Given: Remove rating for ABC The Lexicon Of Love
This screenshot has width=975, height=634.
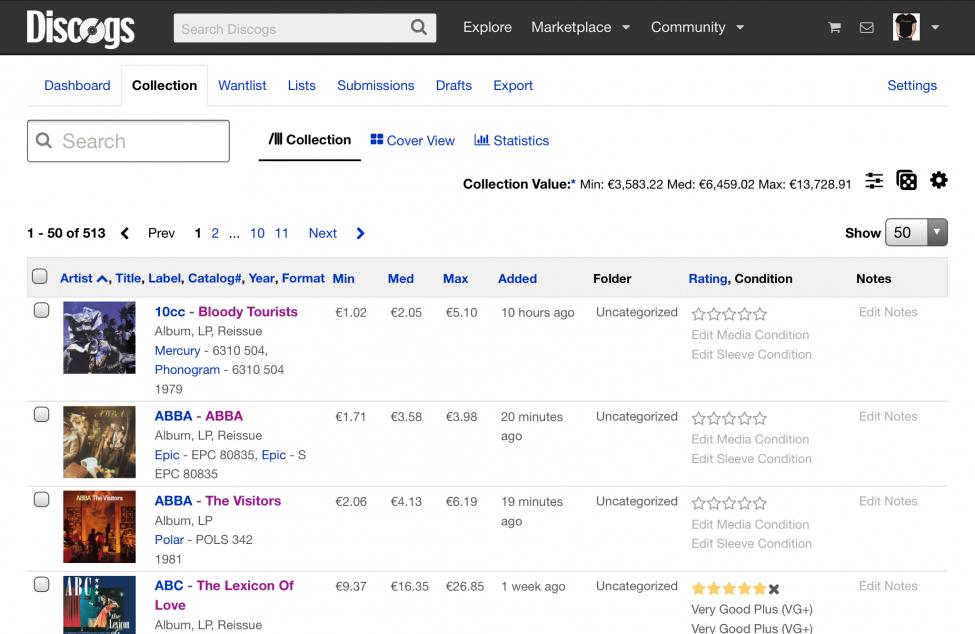Looking at the screenshot, I should [774, 589].
